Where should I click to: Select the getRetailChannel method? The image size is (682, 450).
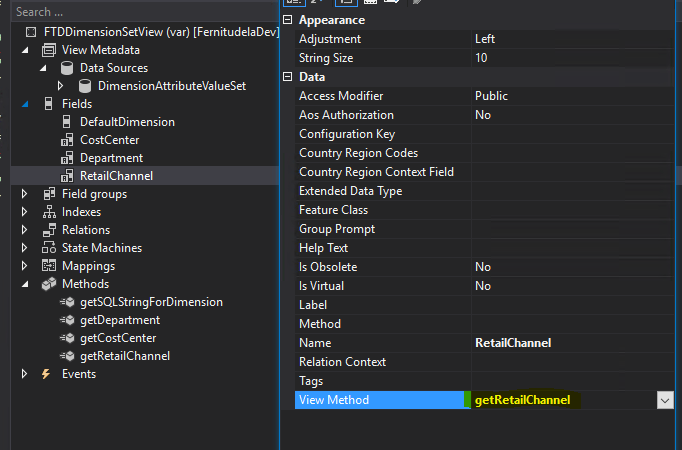(124, 356)
